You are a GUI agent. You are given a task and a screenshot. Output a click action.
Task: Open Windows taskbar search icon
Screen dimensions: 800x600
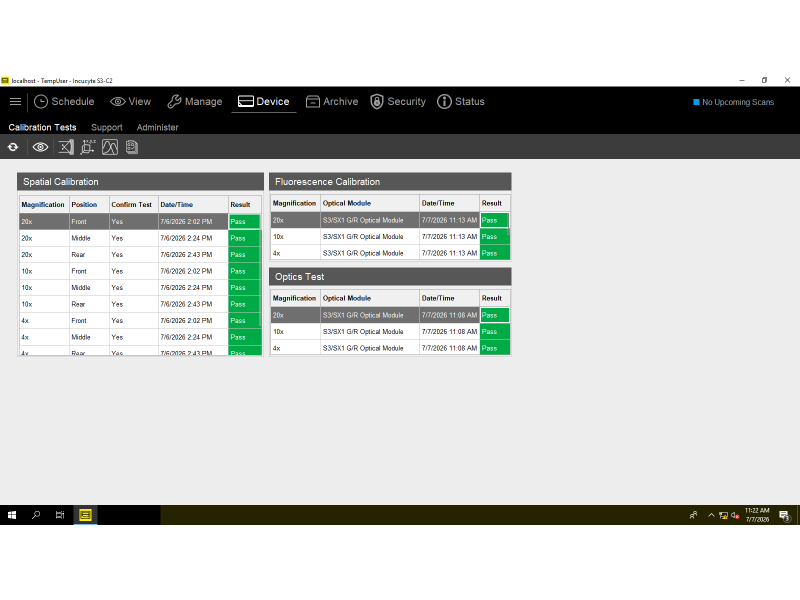36,515
